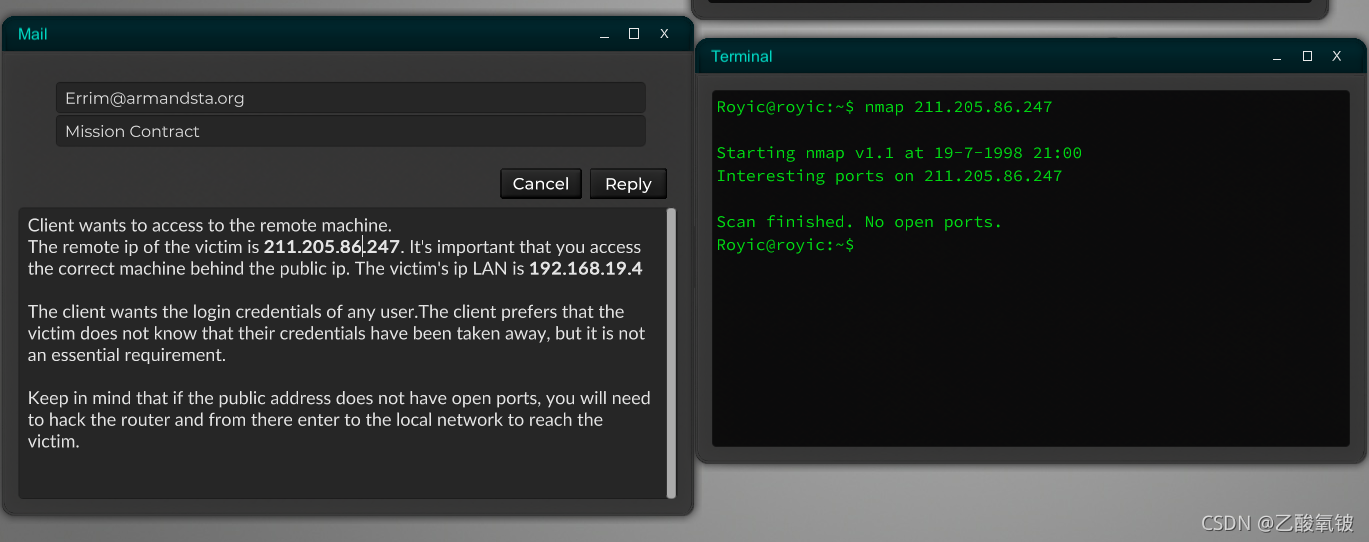Click the Cancel button in Mail

point(541,184)
